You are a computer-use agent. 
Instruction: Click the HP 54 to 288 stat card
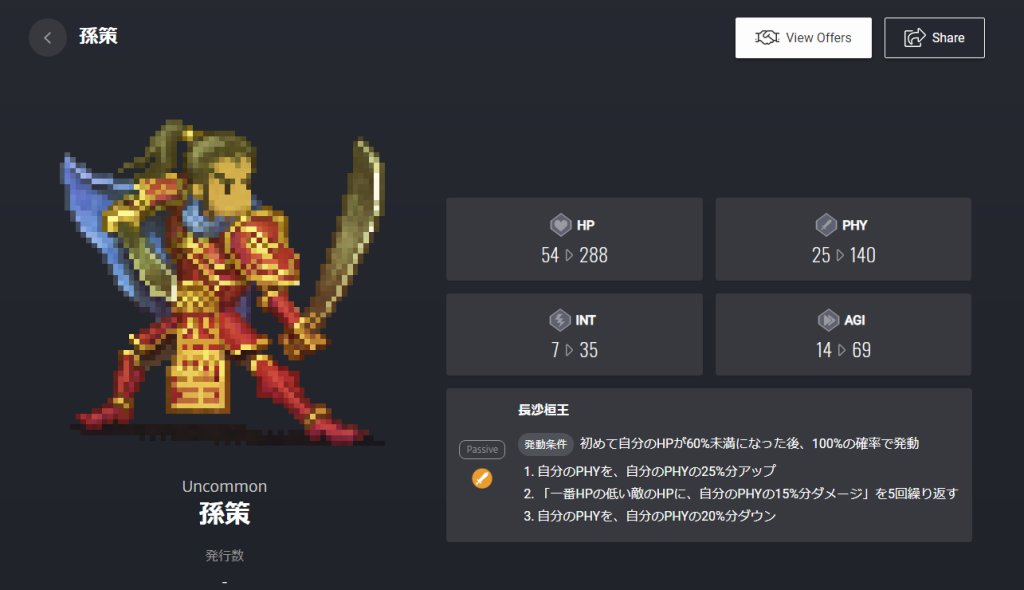(x=574, y=239)
